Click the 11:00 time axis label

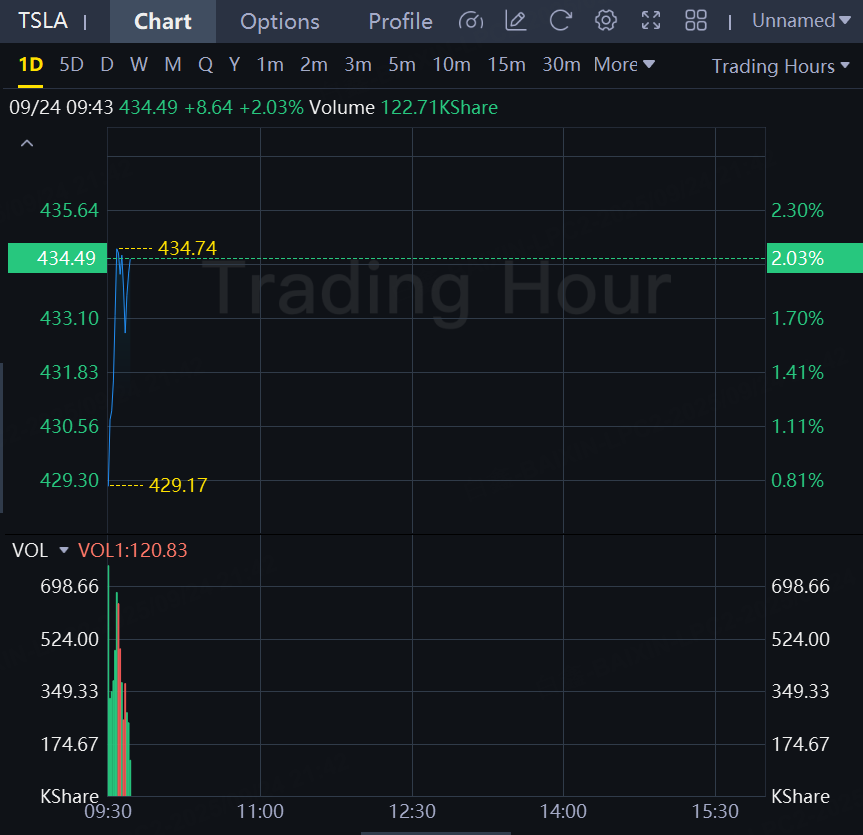click(x=260, y=811)
